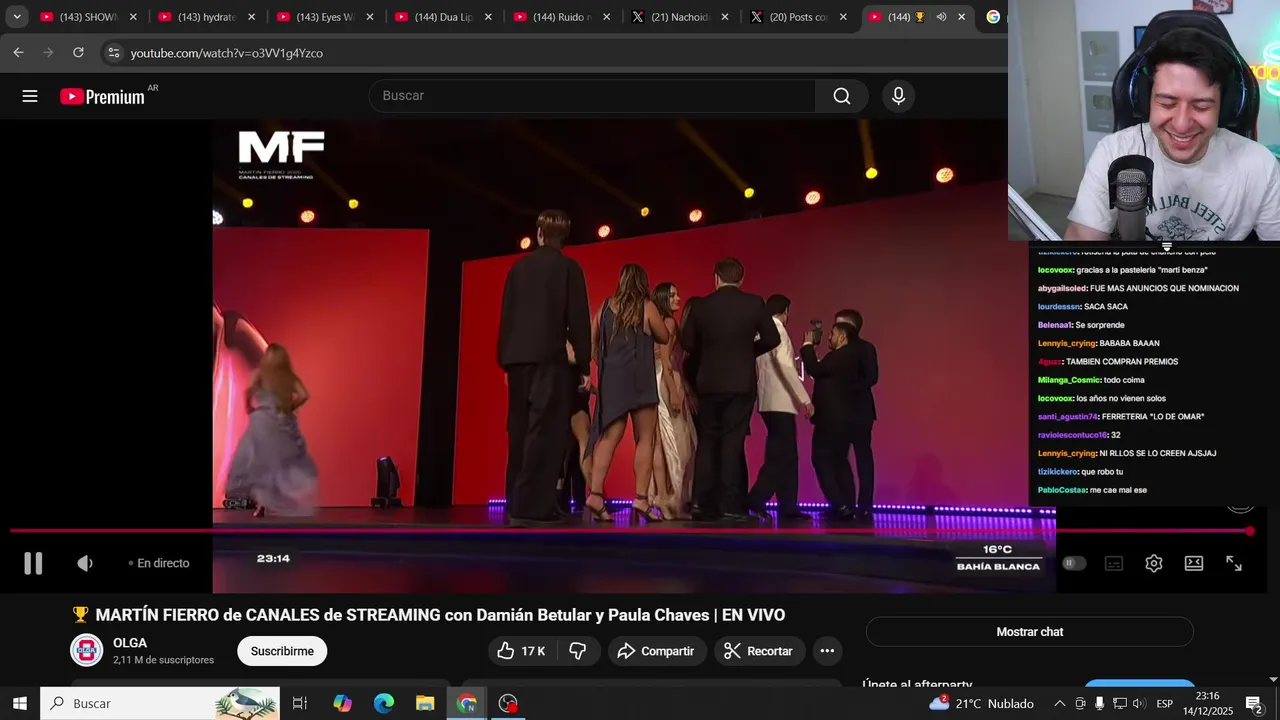The width and height of the screenshot is (1280, 720).
Task: Start voice search with microphone icon
Action: tap(898, 96)
